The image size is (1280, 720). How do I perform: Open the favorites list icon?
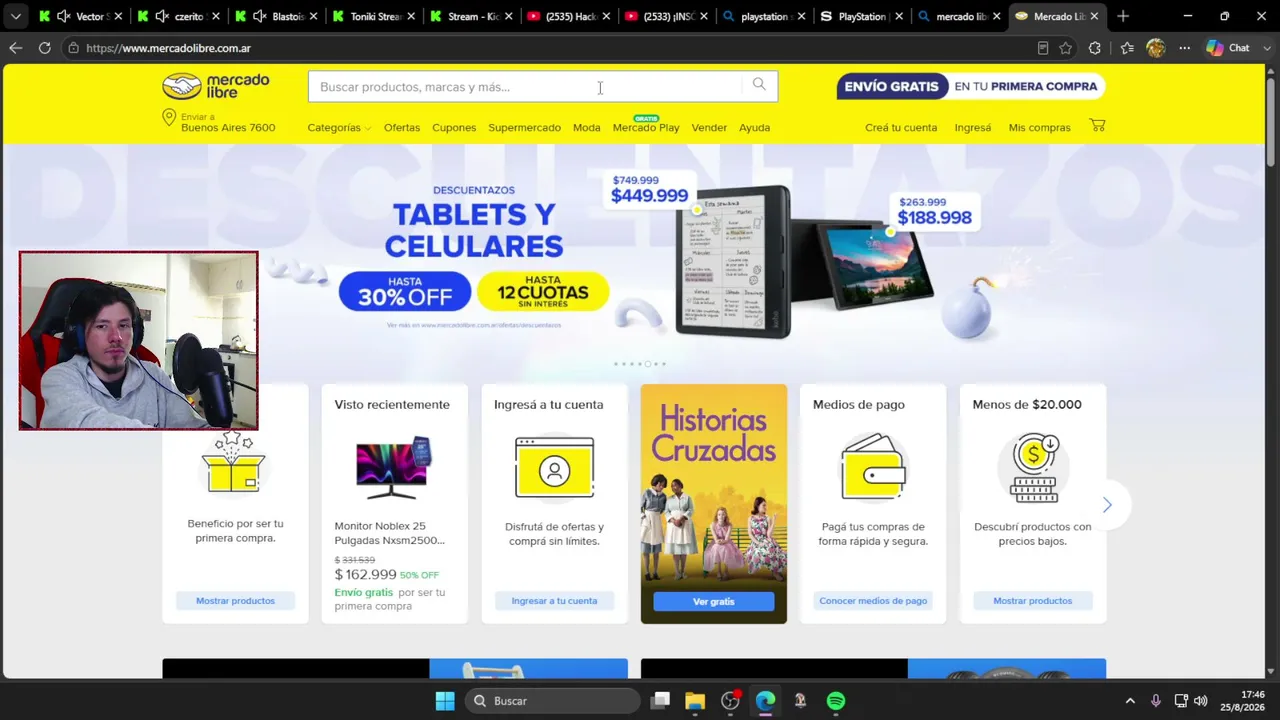click(x=1127, y=48)
